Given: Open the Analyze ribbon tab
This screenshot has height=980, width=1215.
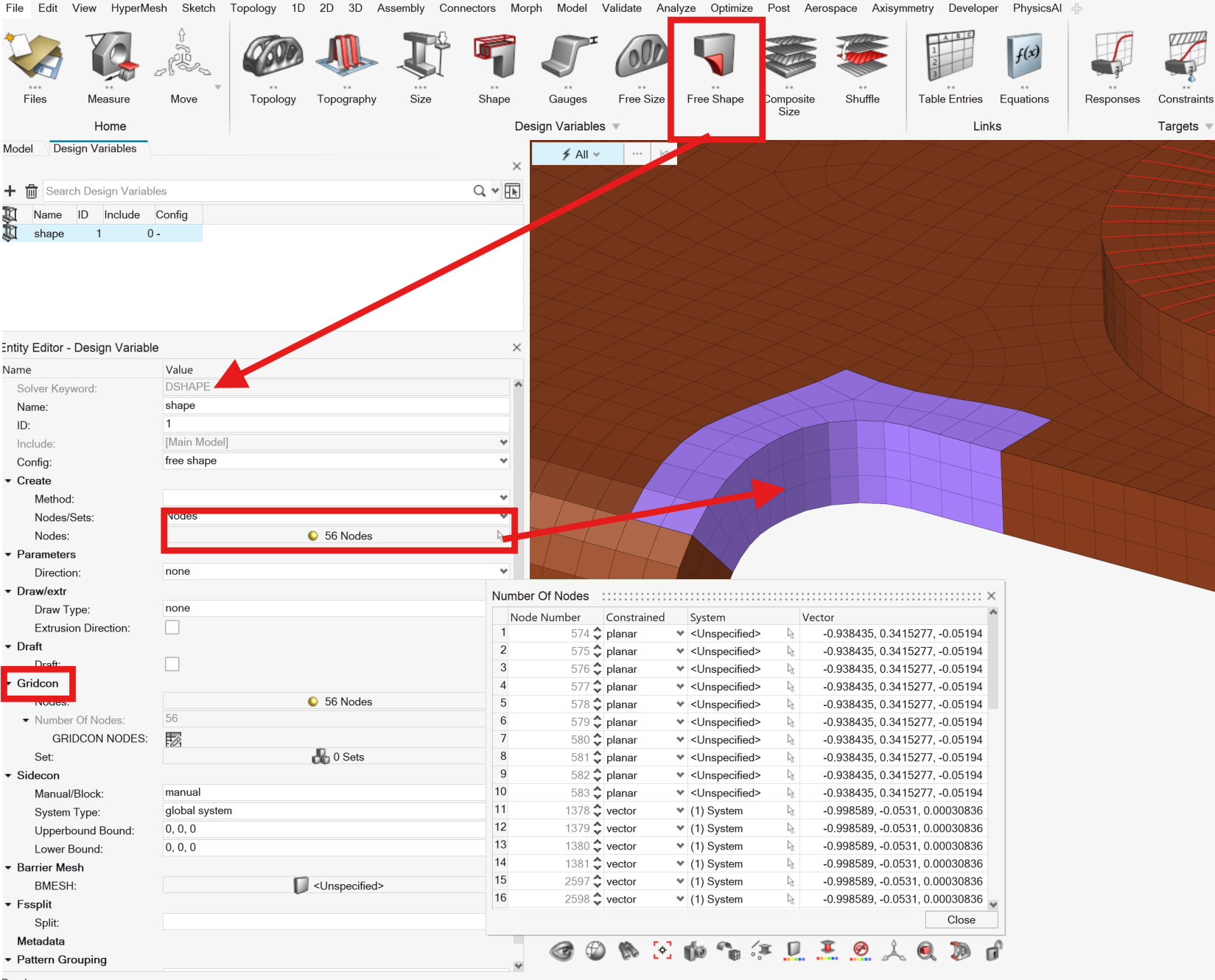Looking at the screenshot, I should pyautogui.click(x=676, y=8).
